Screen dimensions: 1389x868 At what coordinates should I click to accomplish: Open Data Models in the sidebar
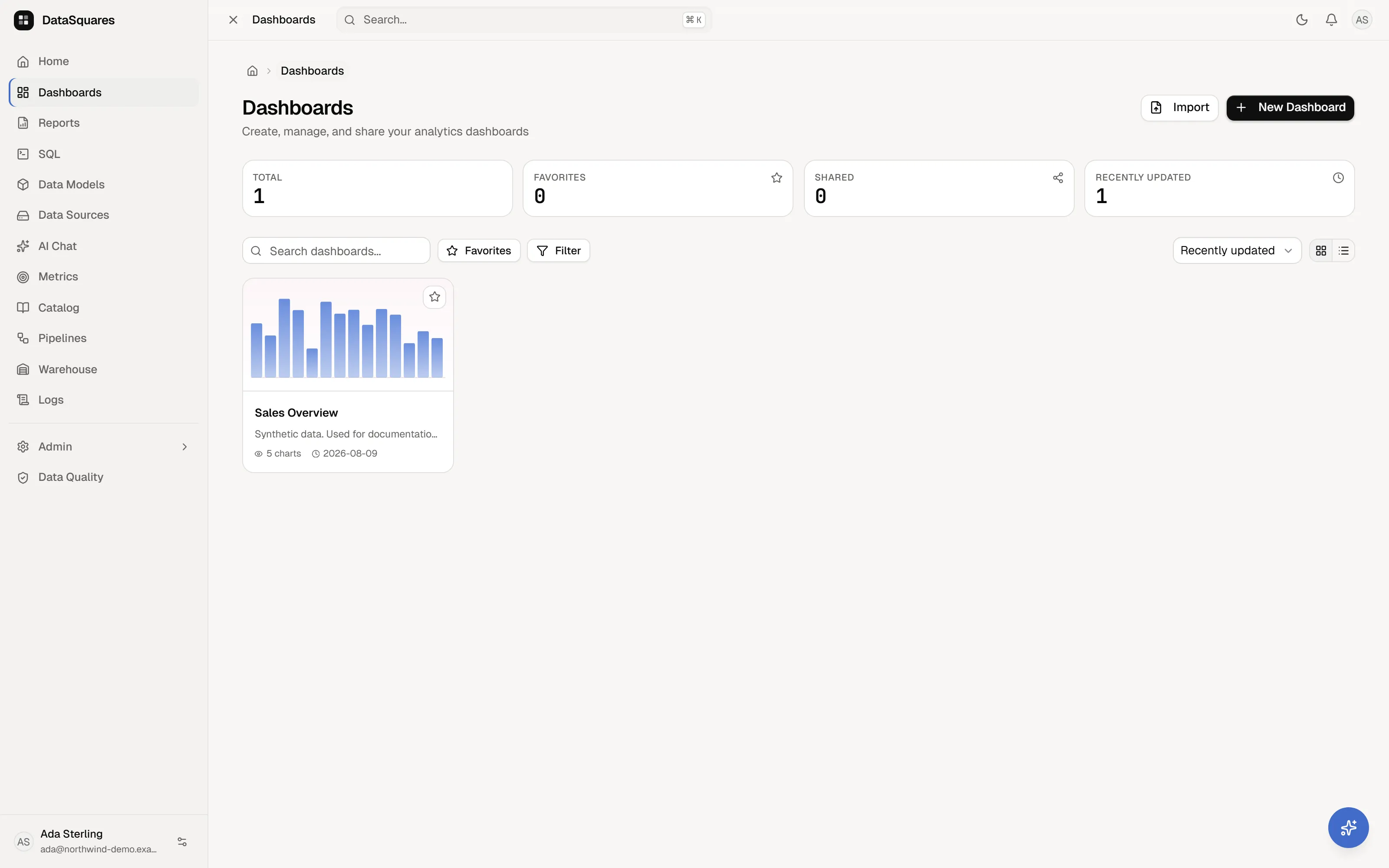(103, 184)
